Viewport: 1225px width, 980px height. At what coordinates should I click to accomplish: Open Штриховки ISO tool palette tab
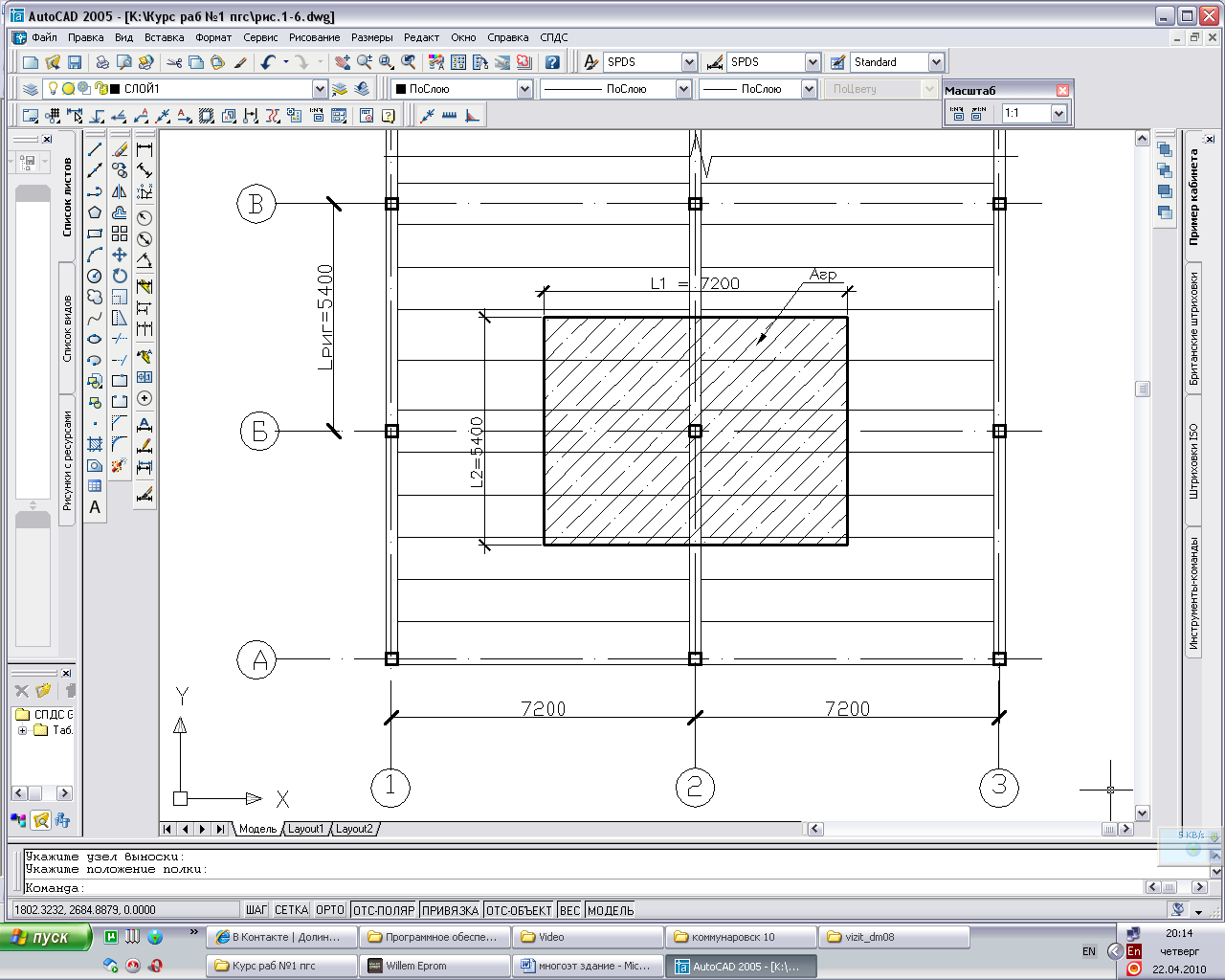click(1193, 461)
